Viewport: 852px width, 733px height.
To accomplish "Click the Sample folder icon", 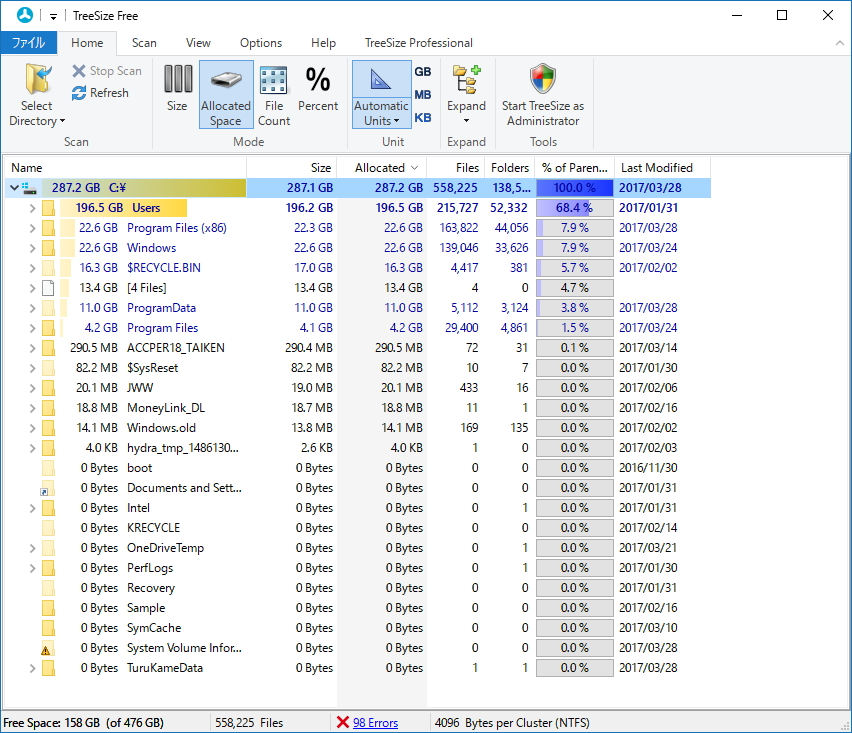I will [48, 608].
